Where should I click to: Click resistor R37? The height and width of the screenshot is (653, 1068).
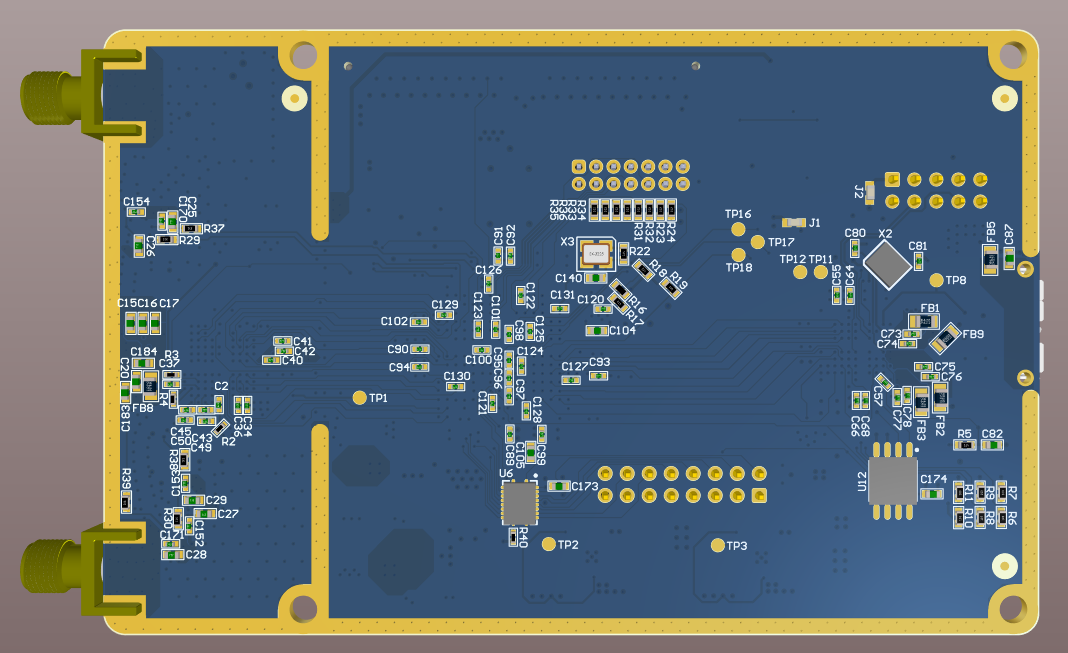point(190,228)
